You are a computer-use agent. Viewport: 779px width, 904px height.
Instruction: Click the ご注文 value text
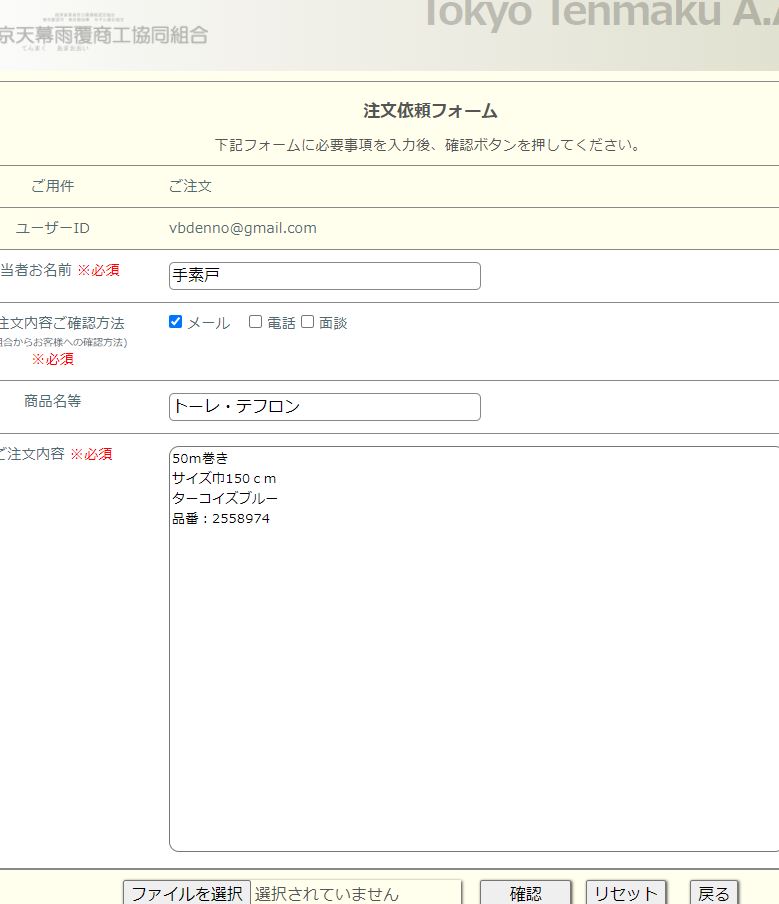click(190, 186)
